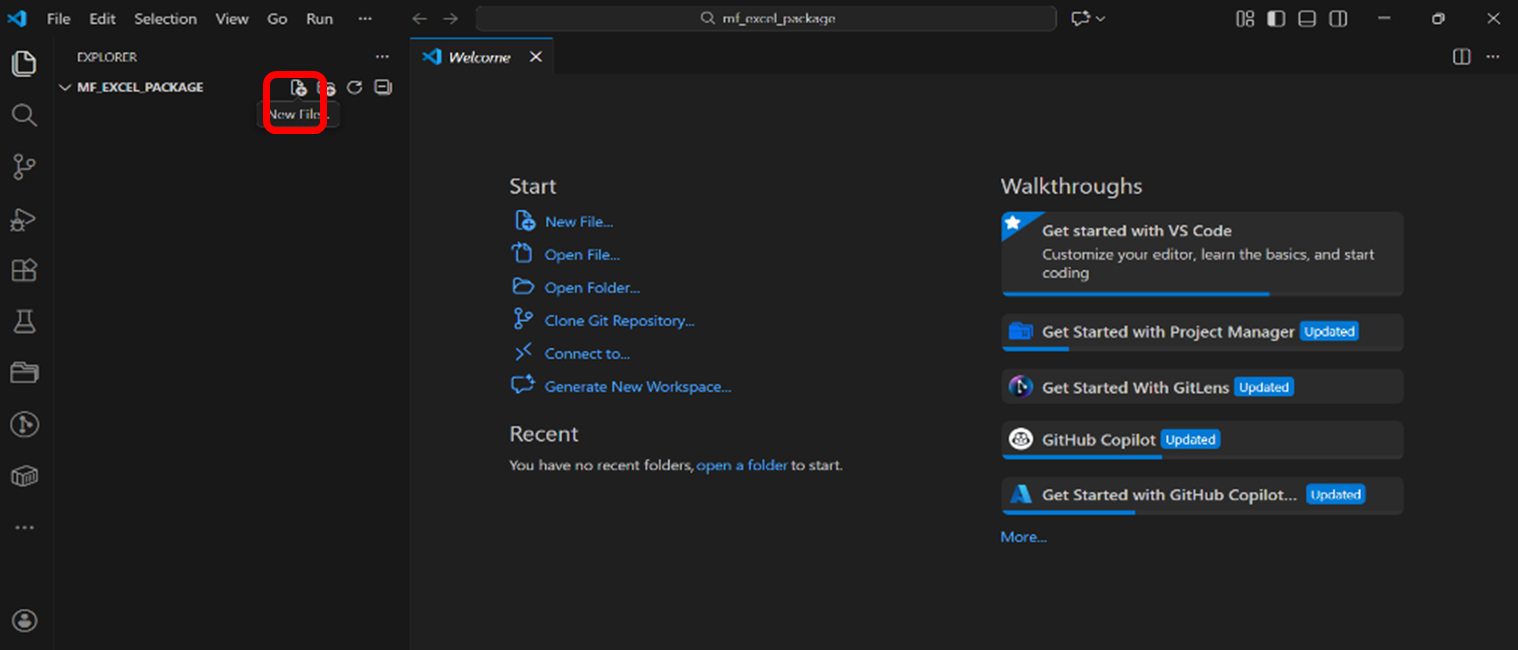Open the Source Control view
This screenshot has width=1518, height=650.
24,167
